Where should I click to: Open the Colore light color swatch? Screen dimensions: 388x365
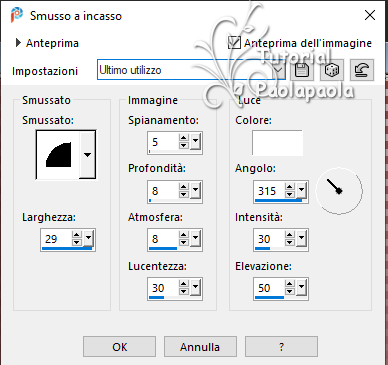(x=277, y=143)
